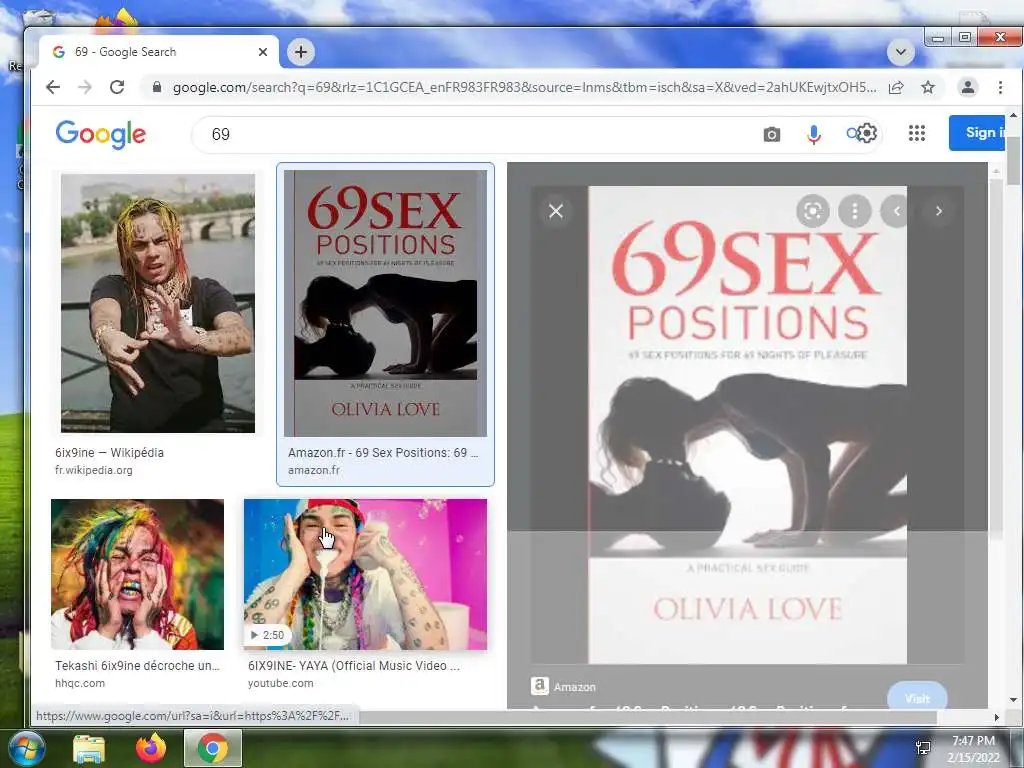Open a new tab with the plus button
Viewport: 1024px width, 768px height.
(x=300, y=52)
